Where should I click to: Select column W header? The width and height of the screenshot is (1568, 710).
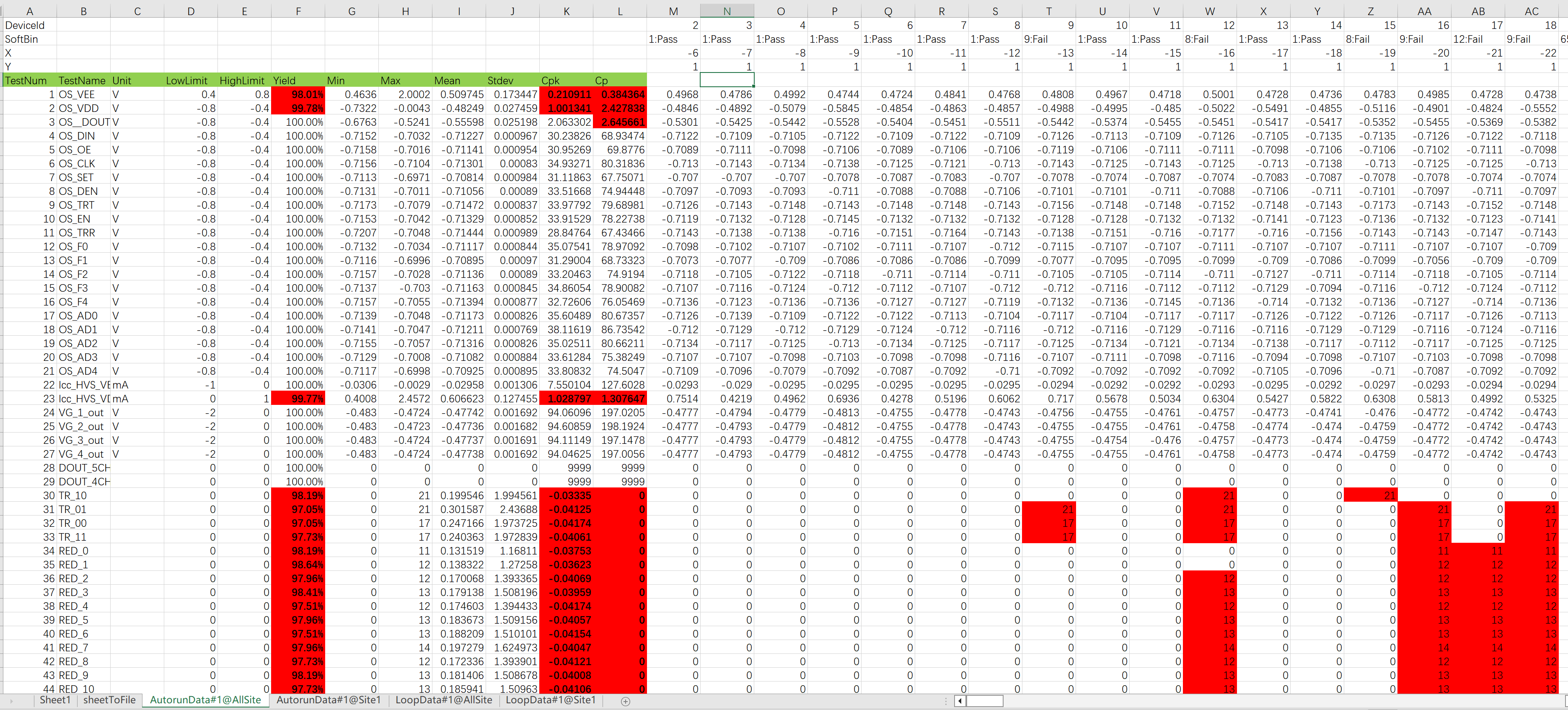[x=1209, y=11]
